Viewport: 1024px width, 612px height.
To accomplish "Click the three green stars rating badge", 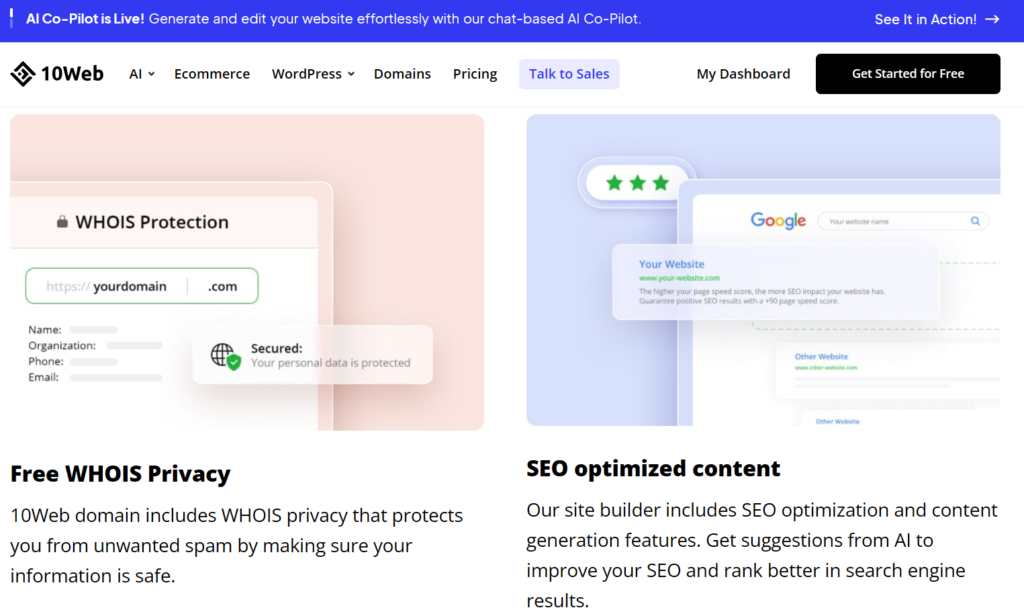I will (x=637, y=183).
